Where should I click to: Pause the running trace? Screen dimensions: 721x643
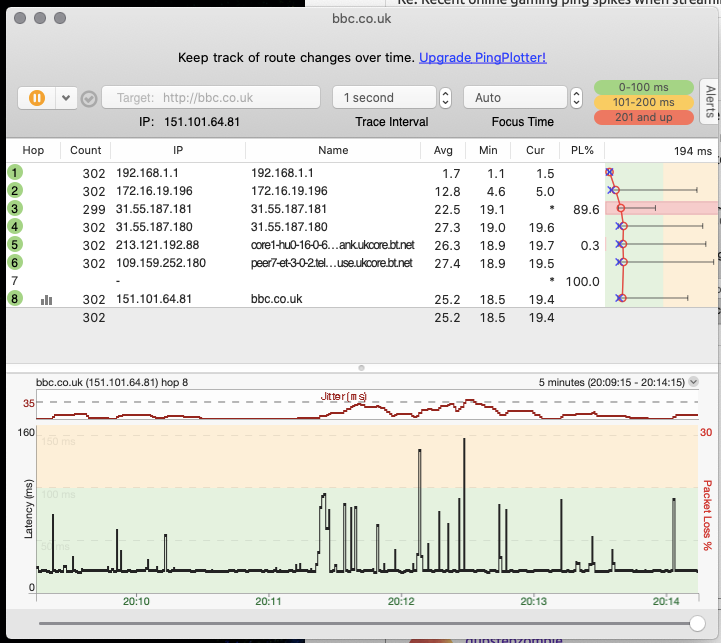37,98
